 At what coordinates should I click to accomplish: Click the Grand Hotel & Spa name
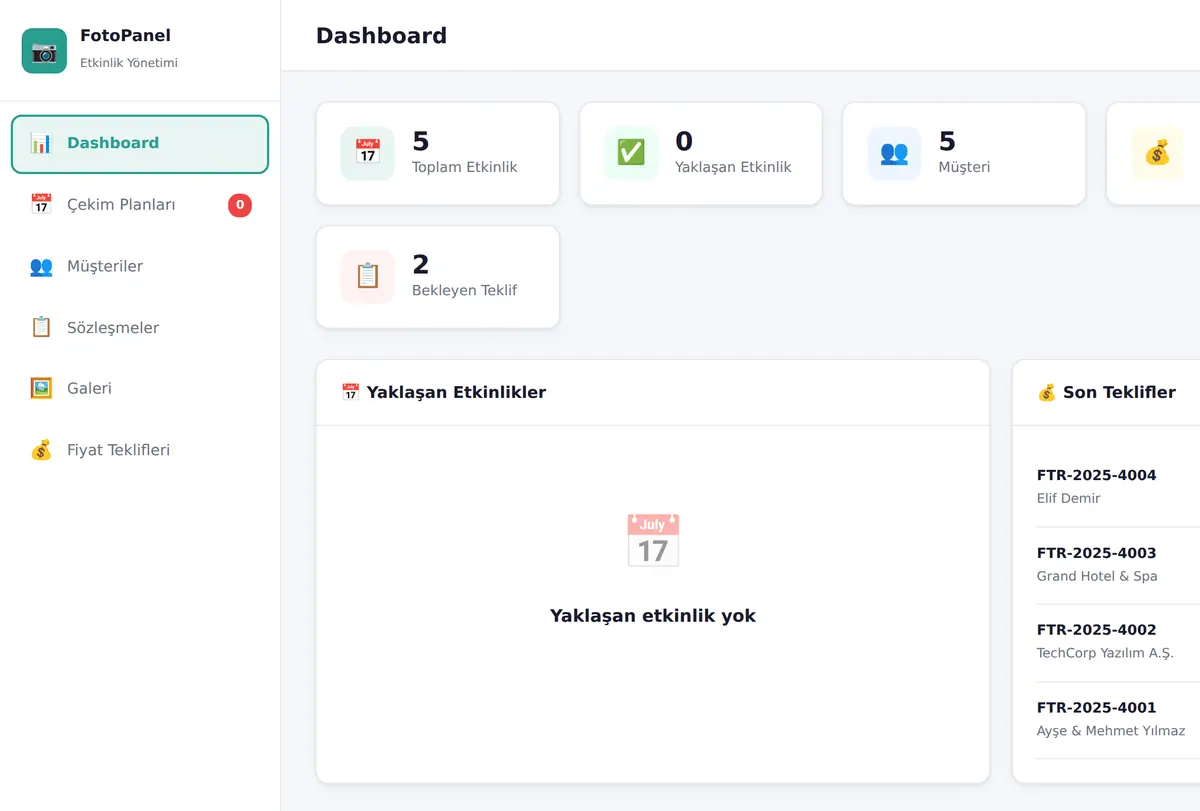point(1097,576)
